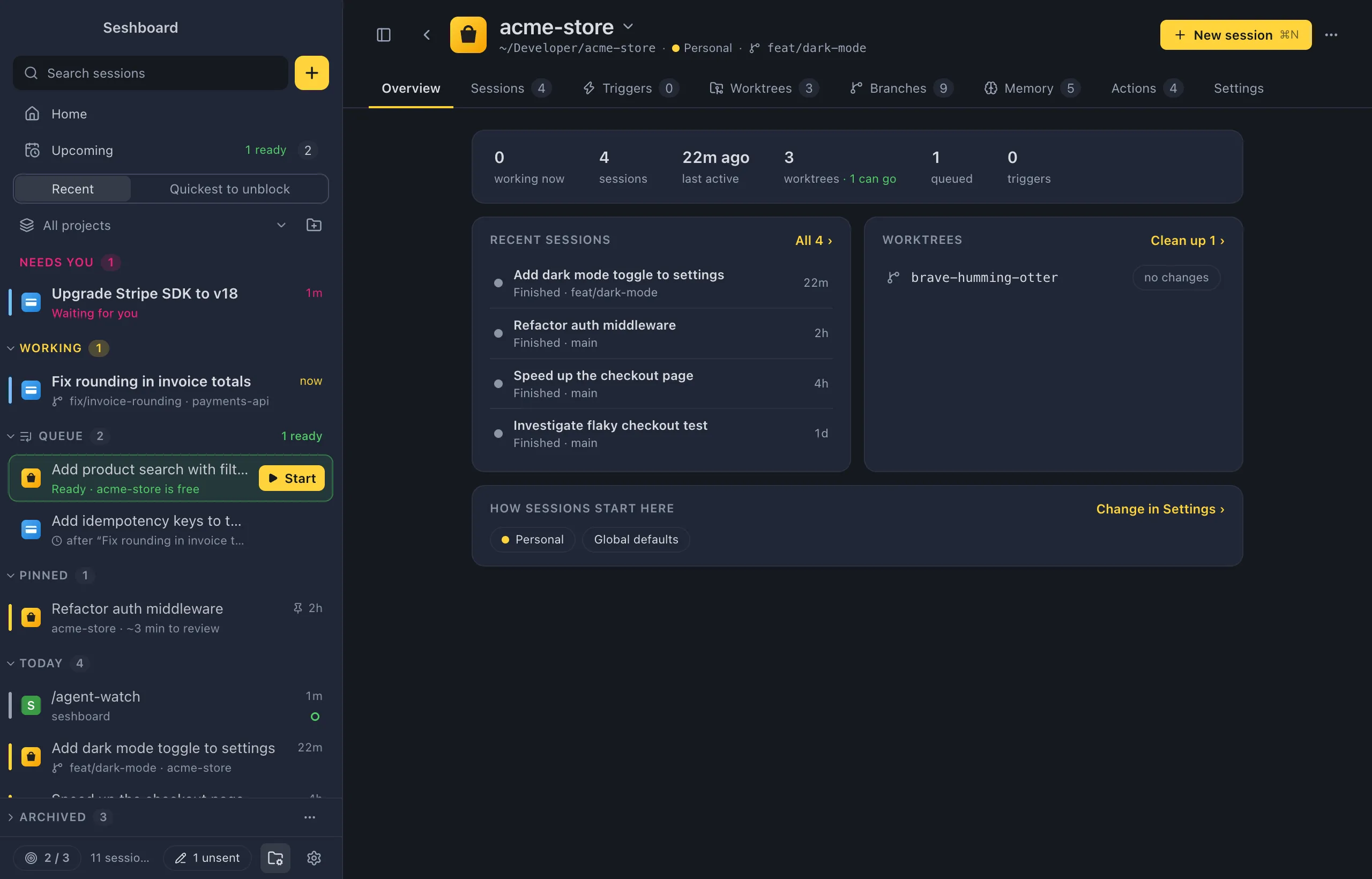Click the yellow plus button beside search
The image size is (1372, 879).
(x=311, y=73)
